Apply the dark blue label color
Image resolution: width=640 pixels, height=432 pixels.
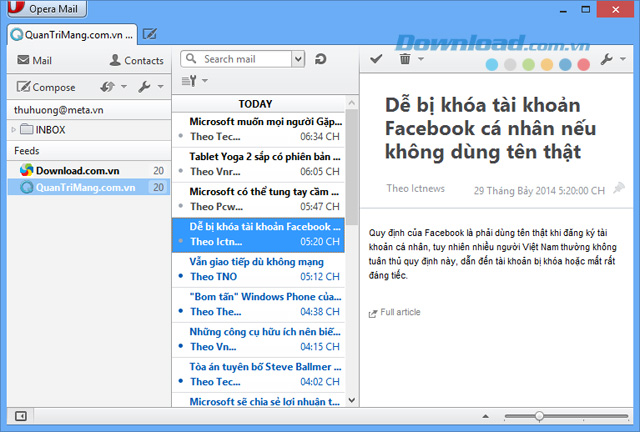click(565, 65)
